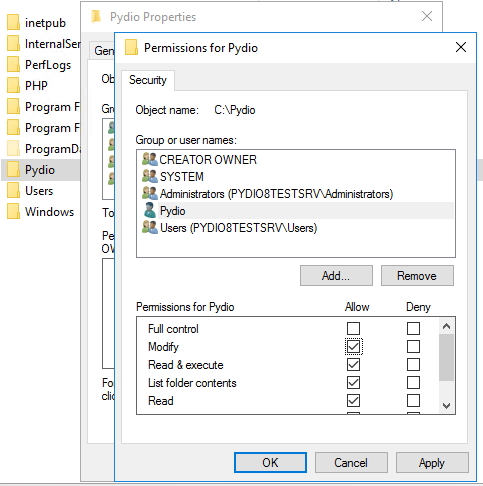Close the Pydio Properties window
The image size is (483, 486).
(427, 16)
